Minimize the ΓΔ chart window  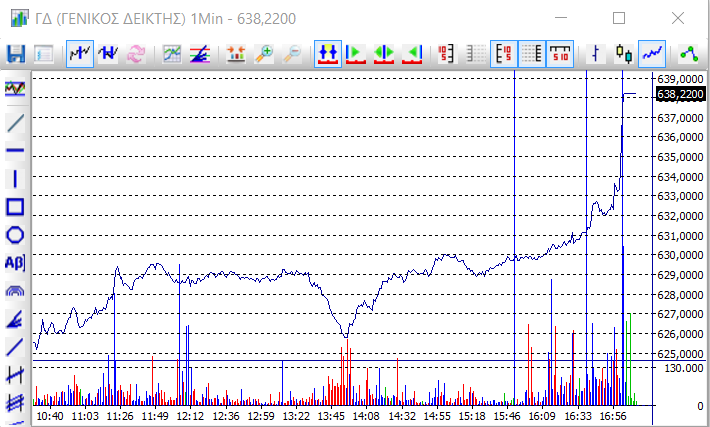tap(561, 18)
